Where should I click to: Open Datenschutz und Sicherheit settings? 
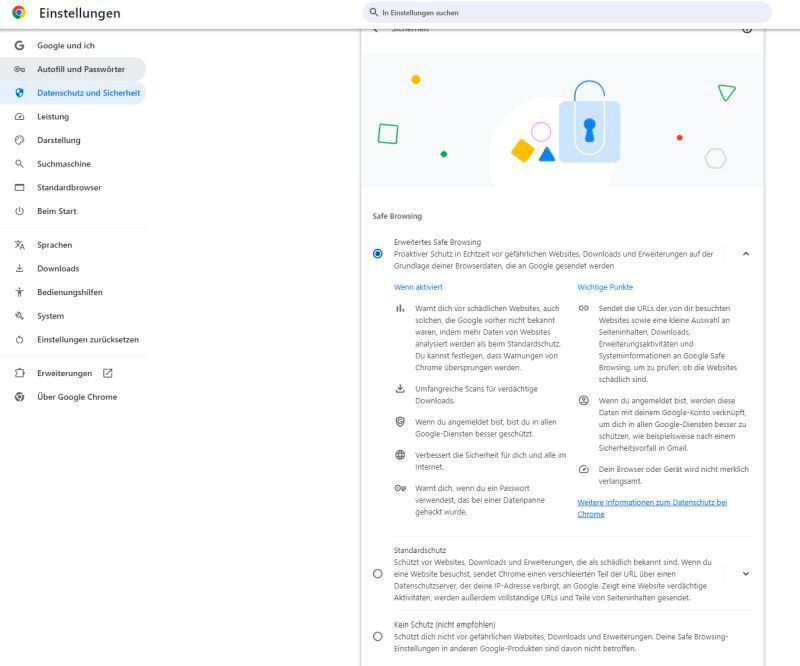[73, 93]
